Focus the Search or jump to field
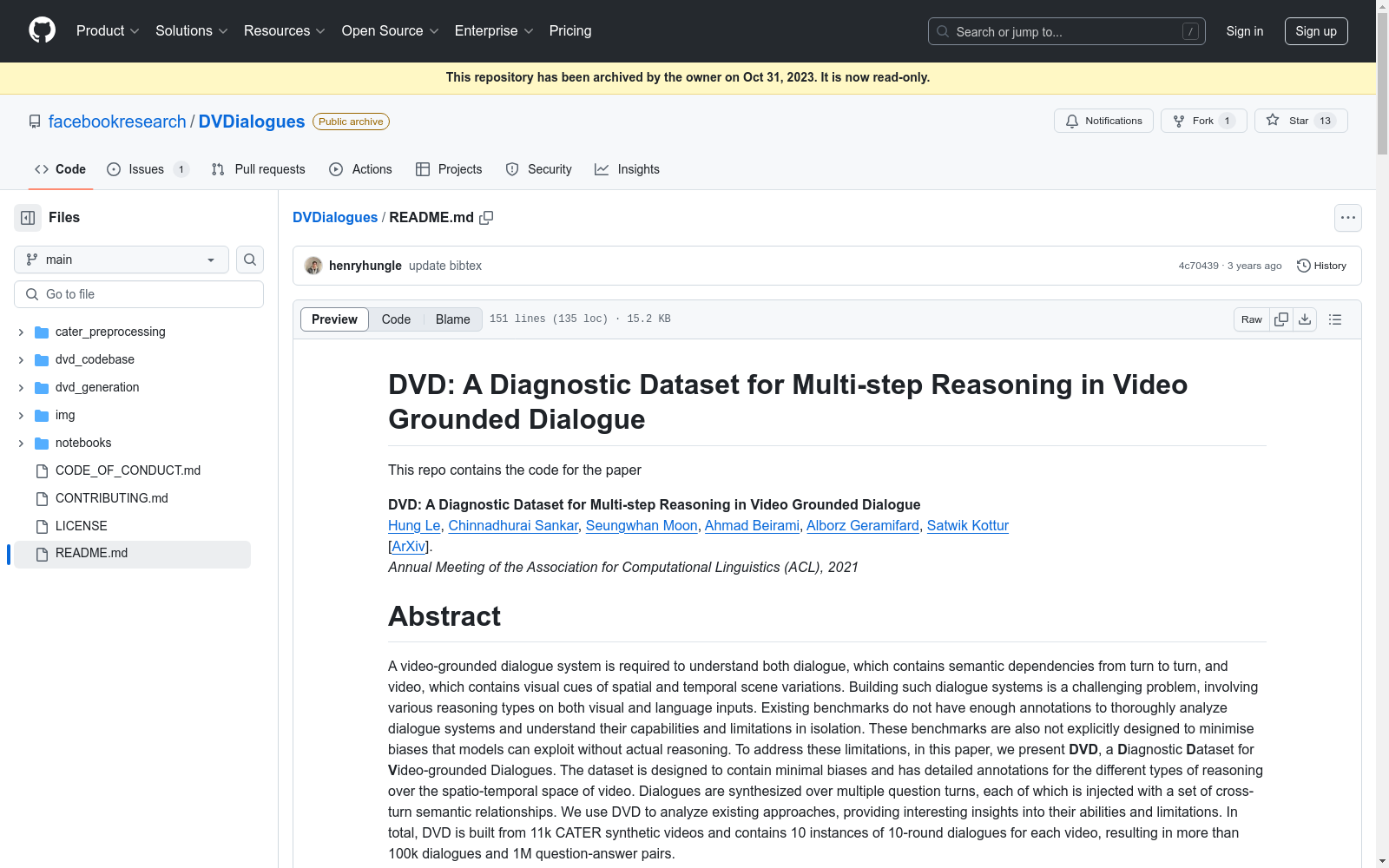 pyautogui.click(x=1067, y=31)
